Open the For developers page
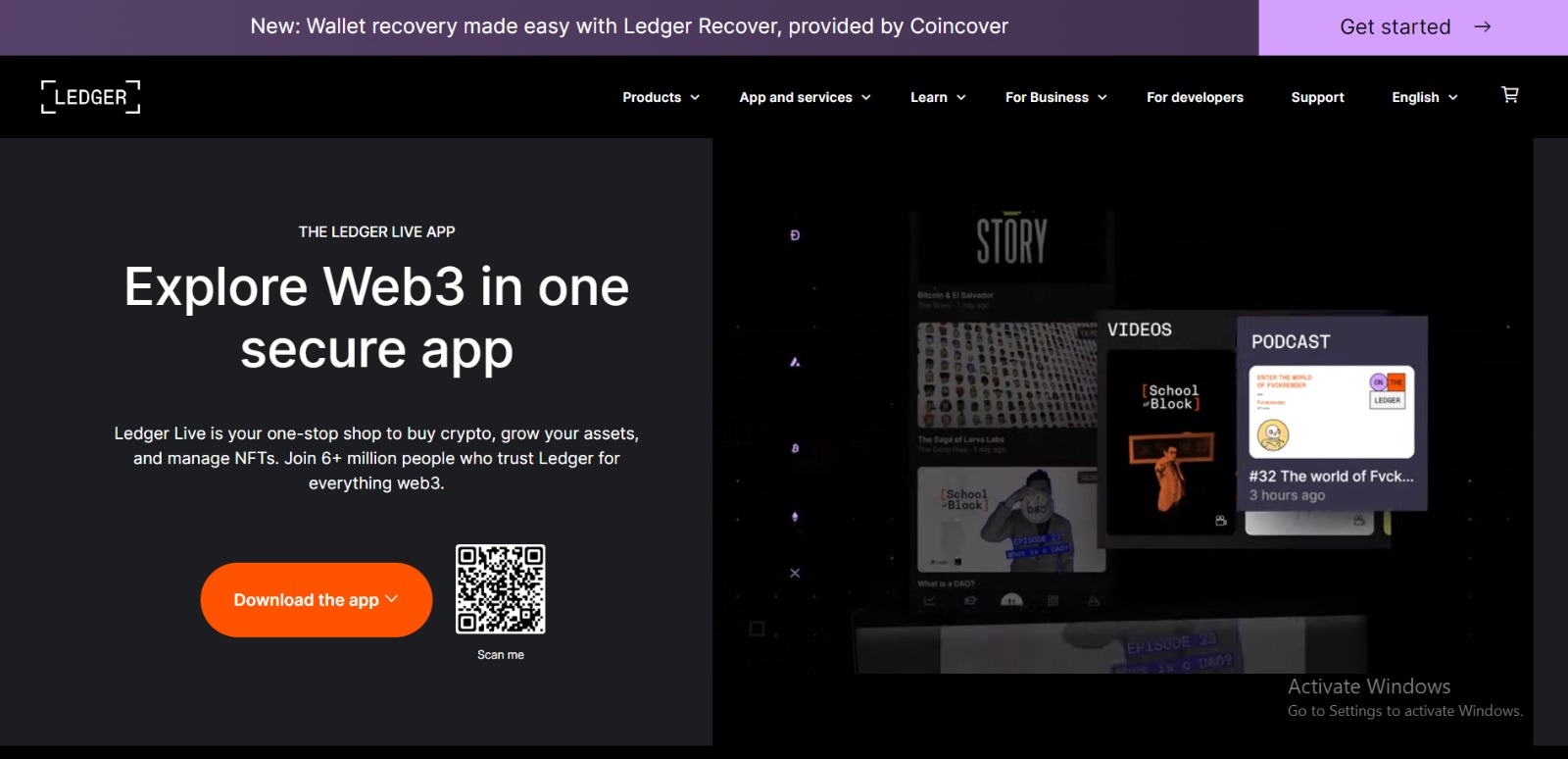This screenshot has width=1568, height=759. click(x=1195, y=97)
